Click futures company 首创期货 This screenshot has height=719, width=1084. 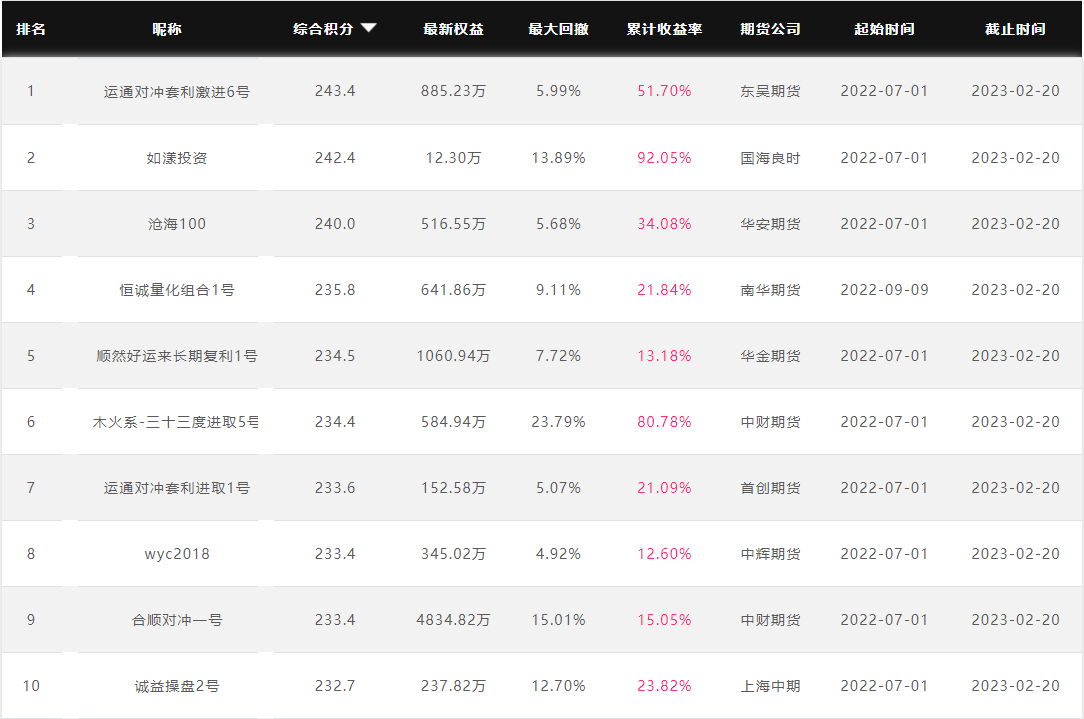click(x=770, y=488)
